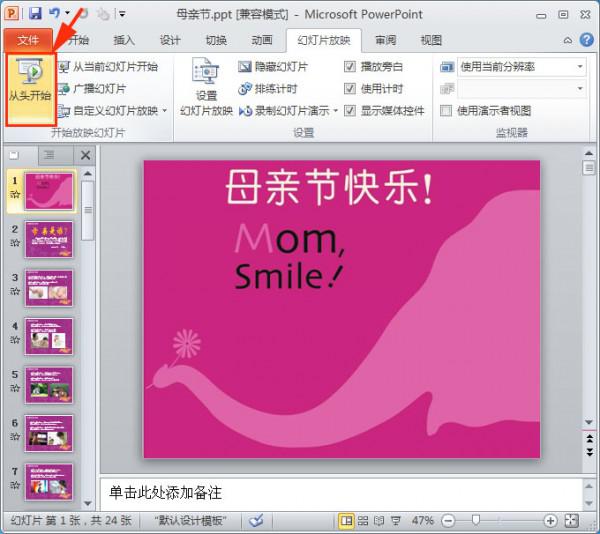The width and height of the screenshot is (600, 534).
Task: Open the 文件 file menu
Action: tap(28, 40)
